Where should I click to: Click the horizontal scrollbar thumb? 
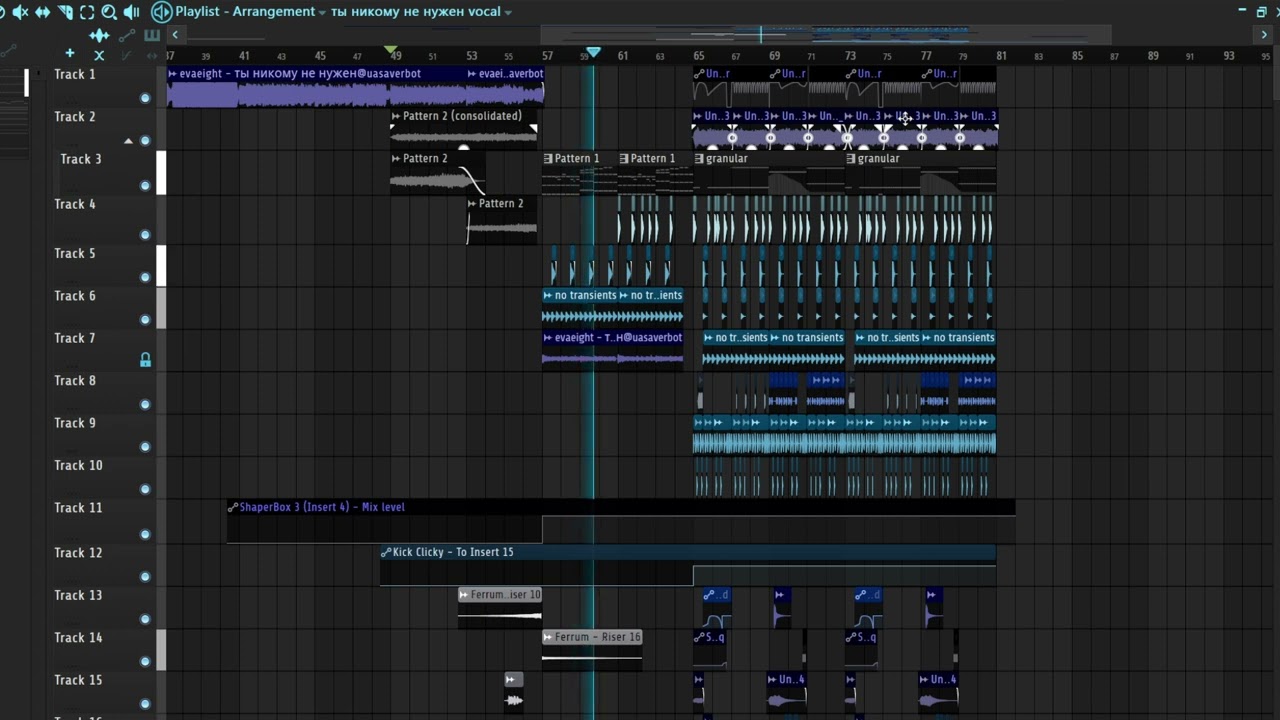[825, 35]
